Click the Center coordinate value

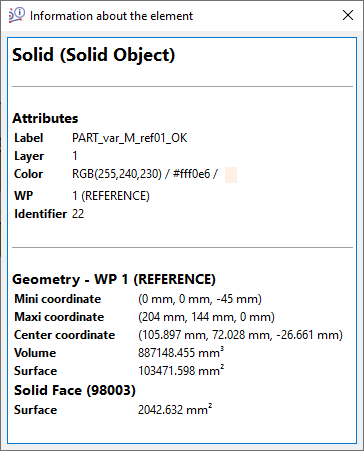240,335
